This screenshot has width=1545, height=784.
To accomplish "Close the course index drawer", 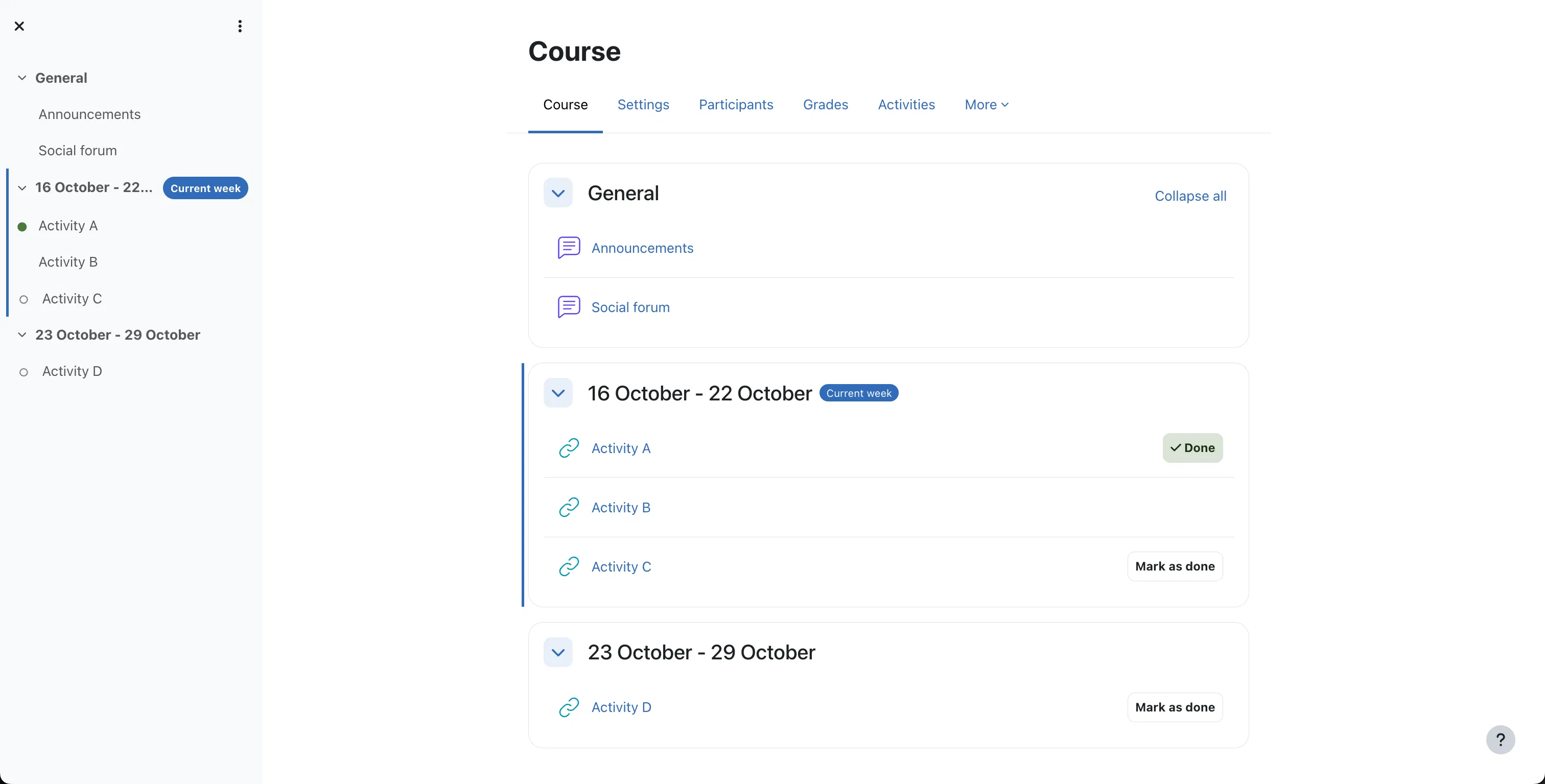I will coord(19,26).
